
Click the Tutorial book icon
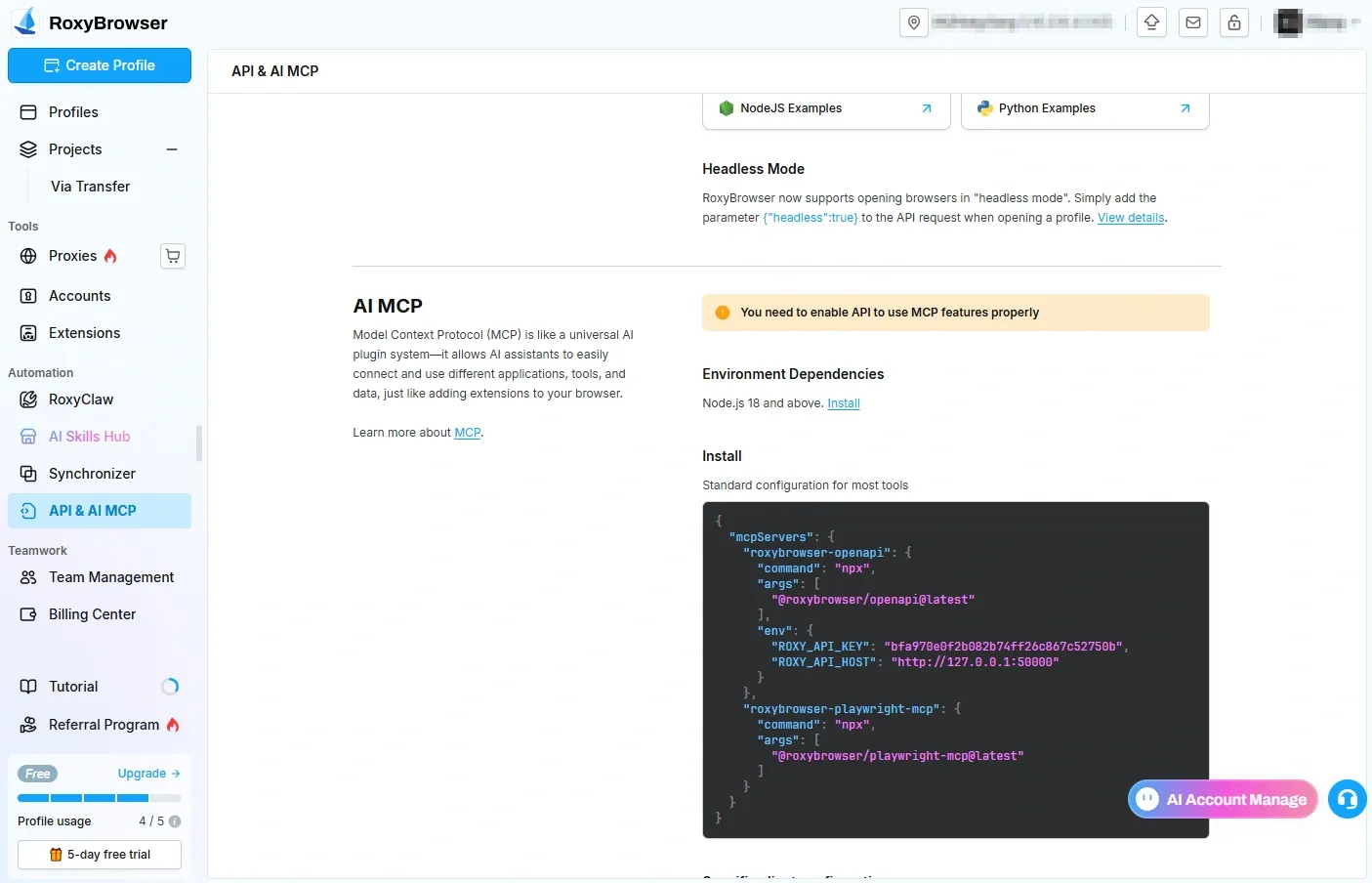(x=28, y=687)
